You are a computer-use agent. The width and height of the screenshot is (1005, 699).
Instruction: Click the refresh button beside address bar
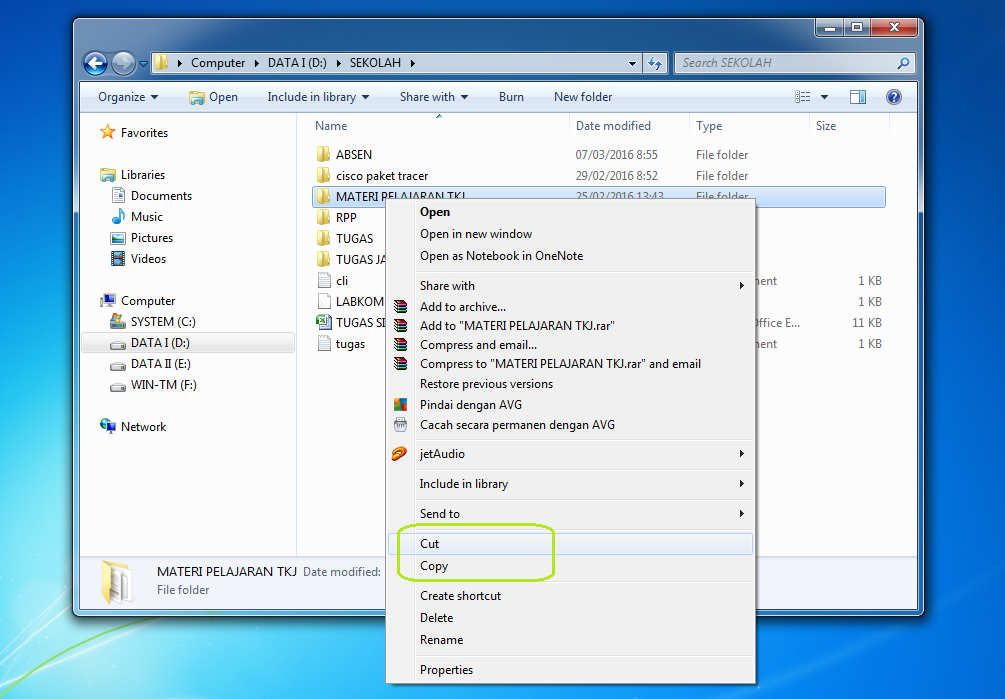[655, 63]
